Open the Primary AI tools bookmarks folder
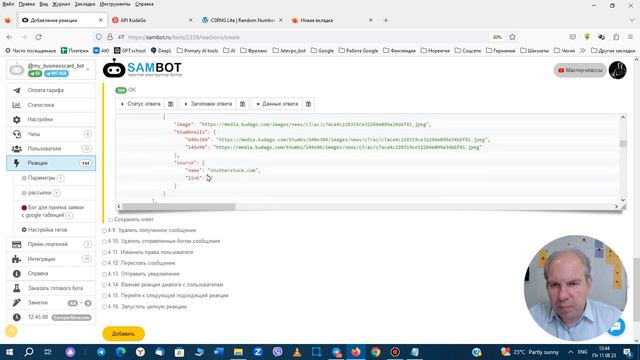This screenshot has height=360, width=640. [x=198, y=51]
